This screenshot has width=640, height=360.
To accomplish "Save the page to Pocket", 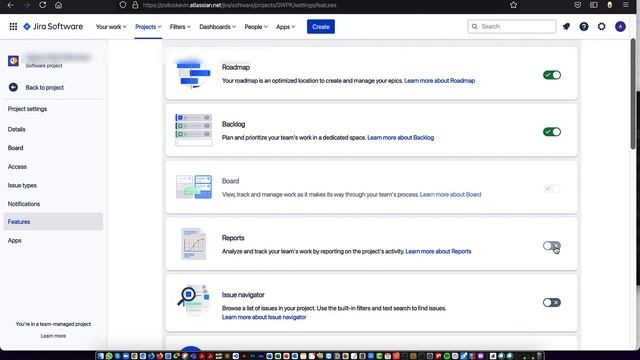I will tap(577, 5).
